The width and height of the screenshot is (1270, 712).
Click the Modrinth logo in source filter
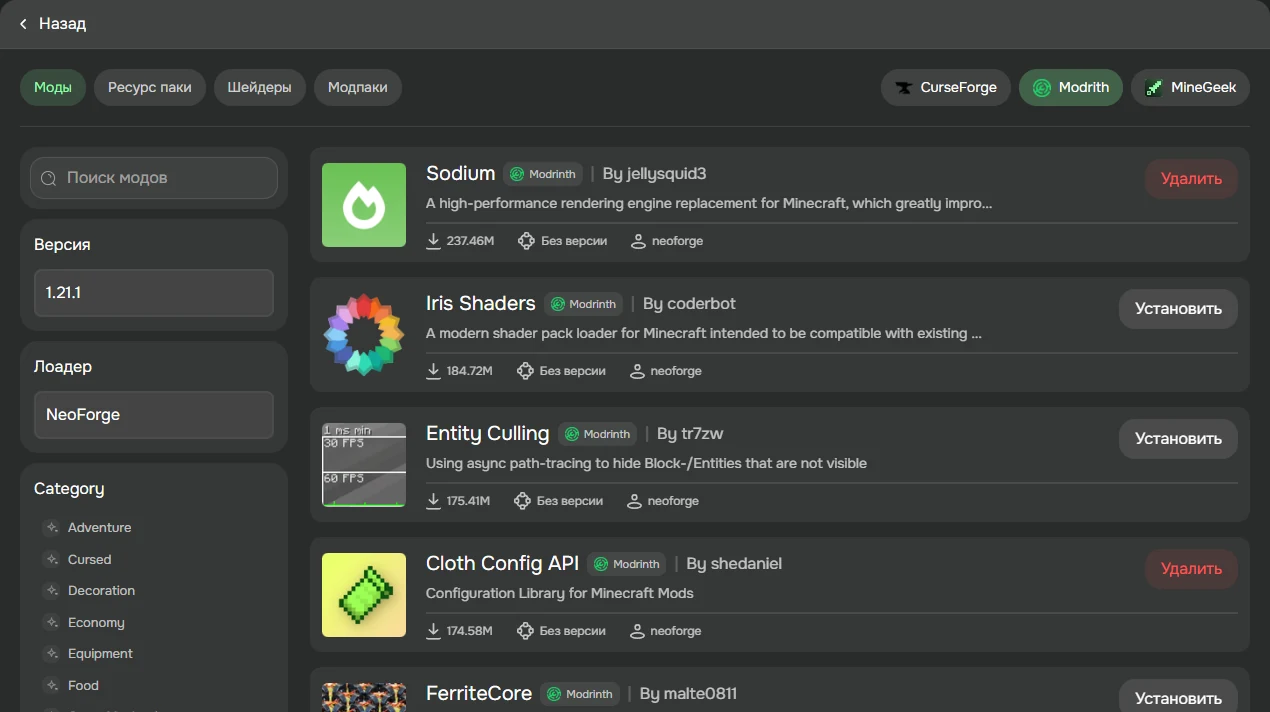[1042, 88]
